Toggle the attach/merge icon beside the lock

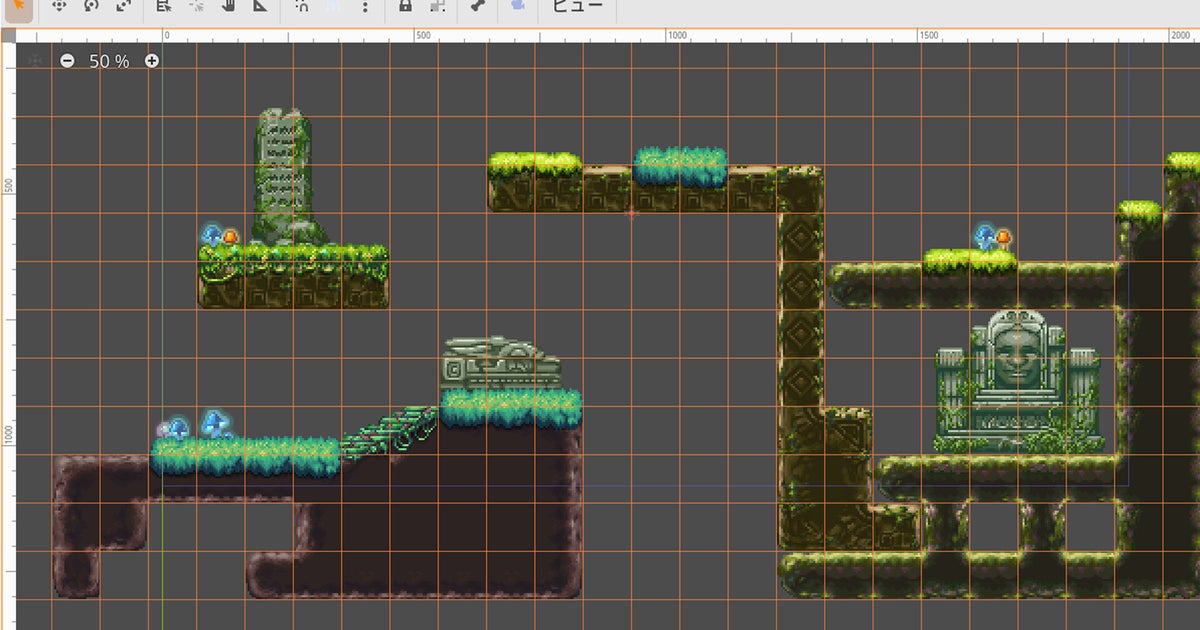[x=437, y=6]
